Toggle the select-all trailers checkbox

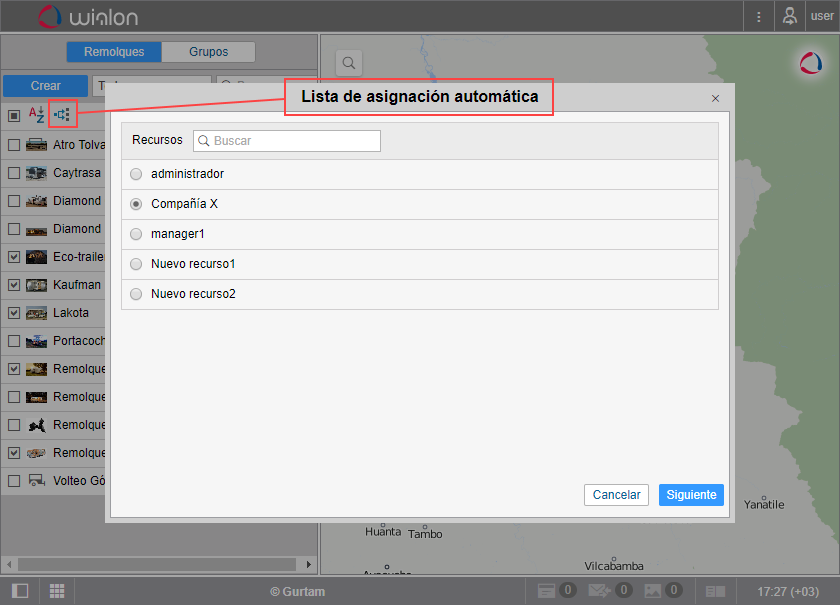click(14, 115)
